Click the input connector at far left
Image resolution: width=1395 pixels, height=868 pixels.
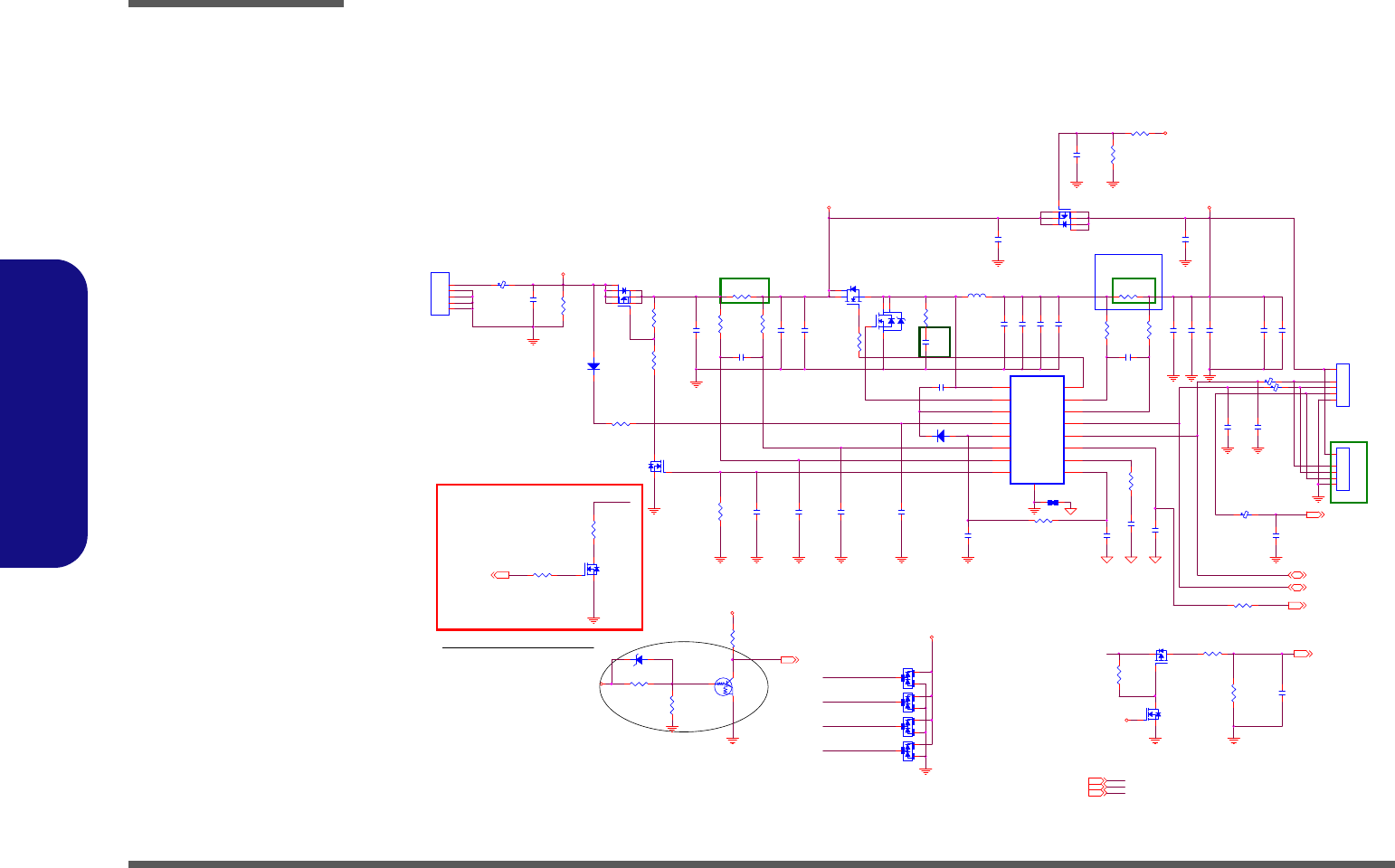440,293
